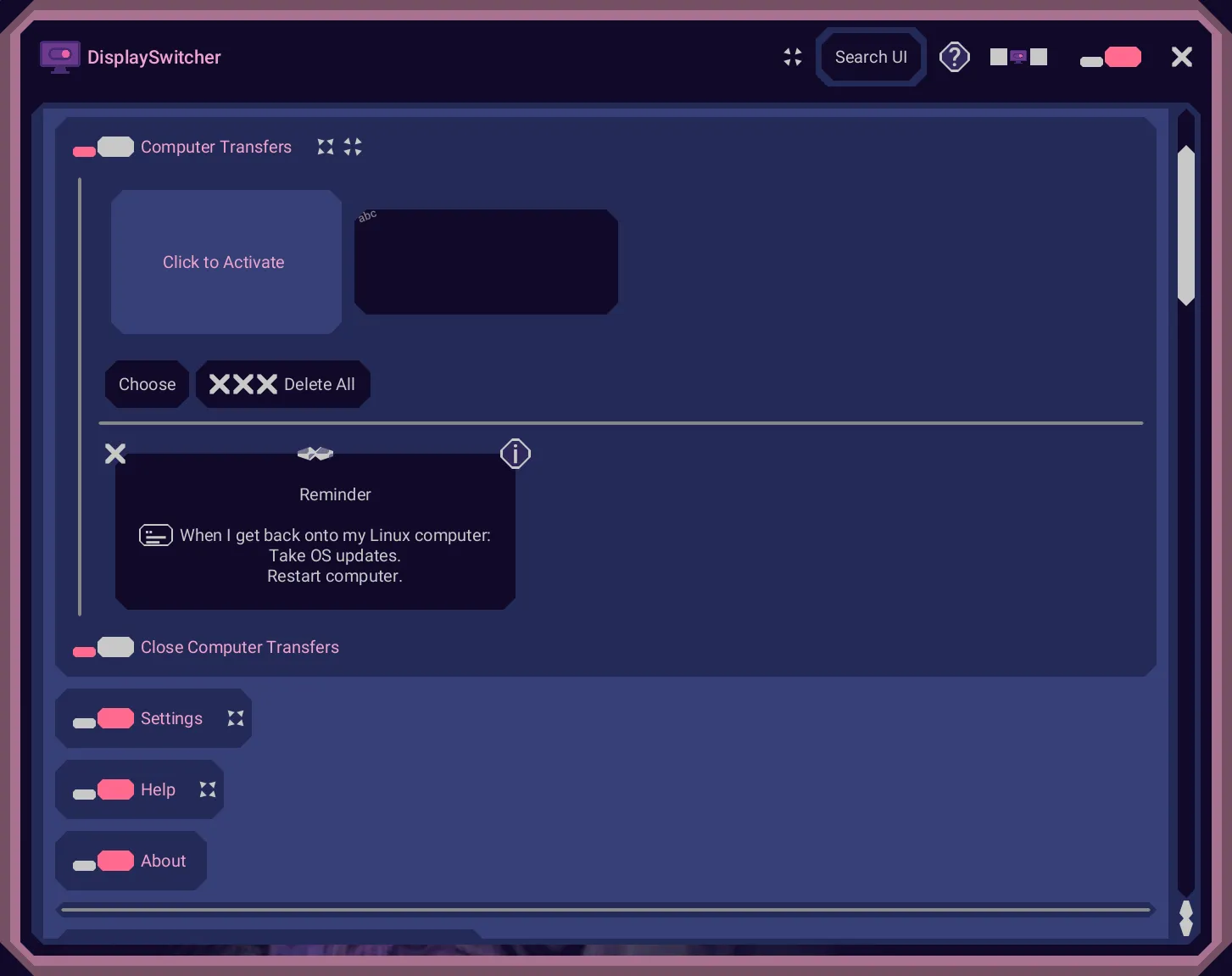Open the question mark help icon
The image size is (1232, 976).
tap(955, 57)
